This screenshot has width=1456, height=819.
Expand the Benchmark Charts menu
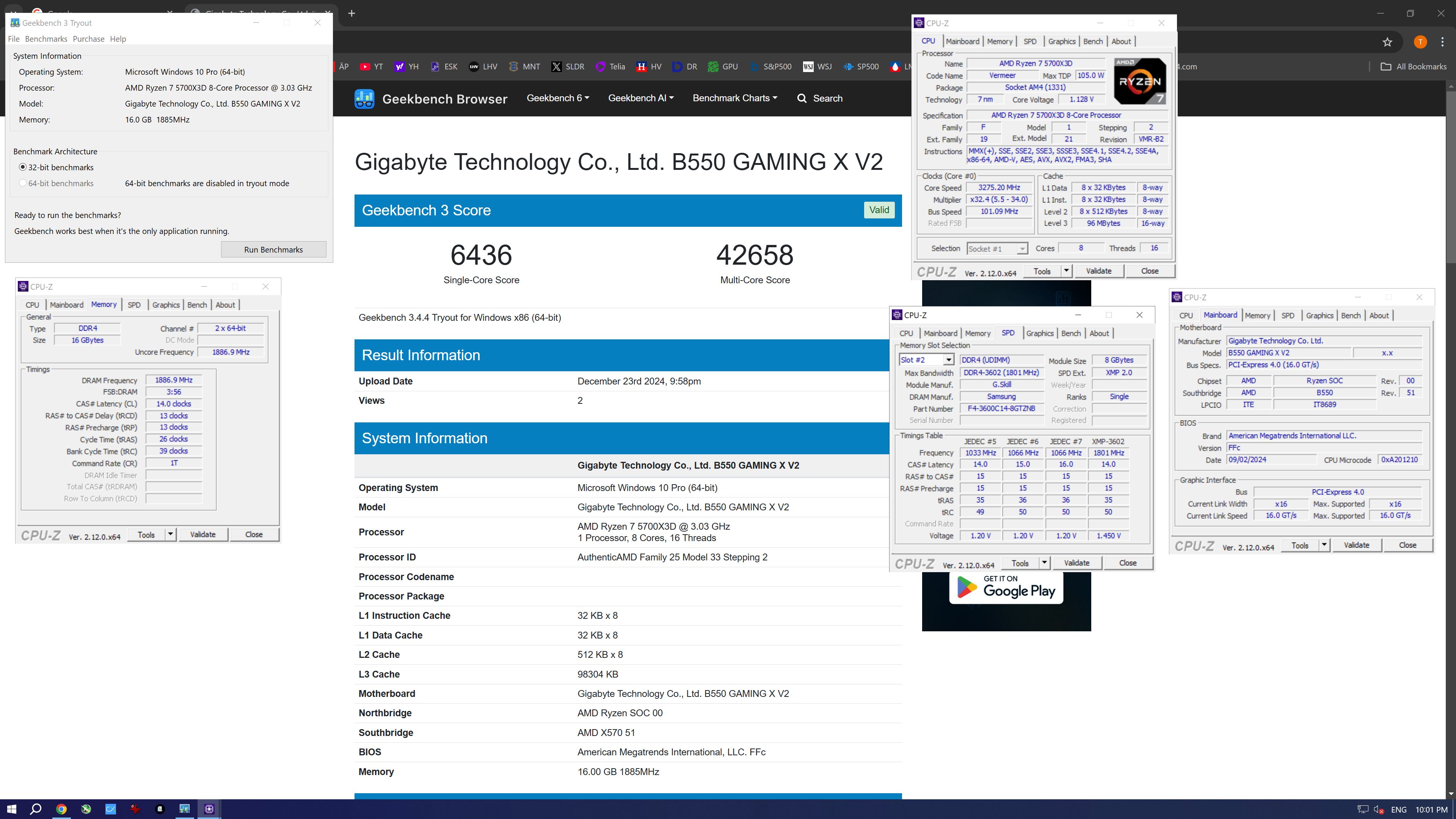[735, 98]
